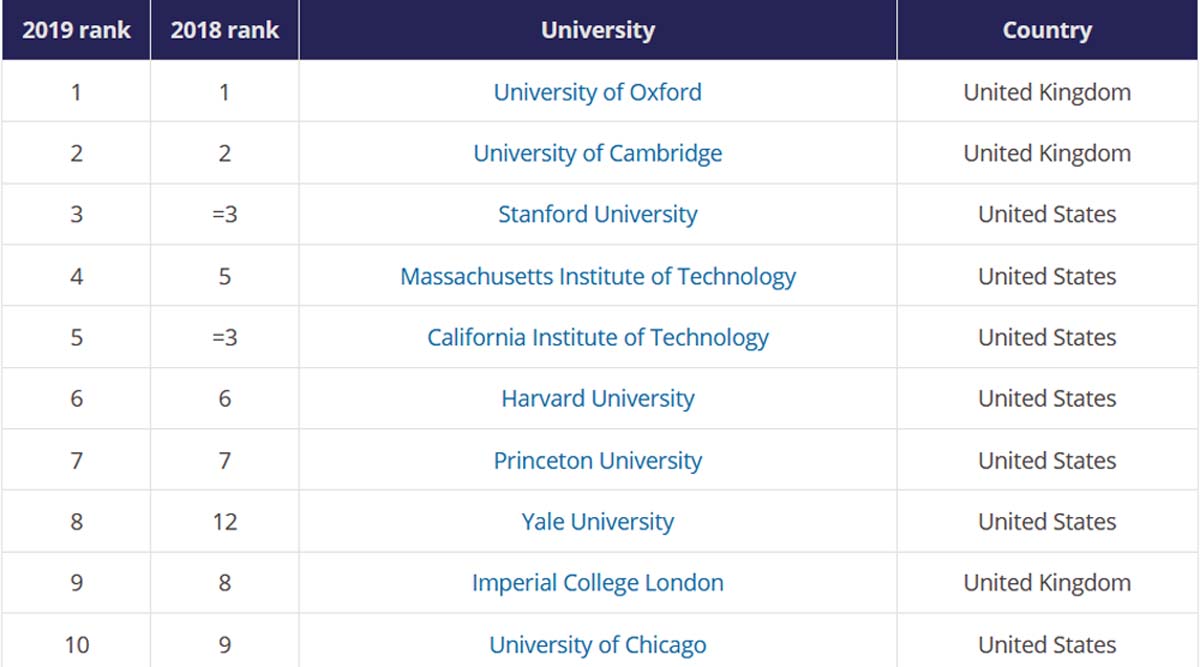Click the Stanford University link
Screen dimensions: 1200x667
[x=598, y=214]
